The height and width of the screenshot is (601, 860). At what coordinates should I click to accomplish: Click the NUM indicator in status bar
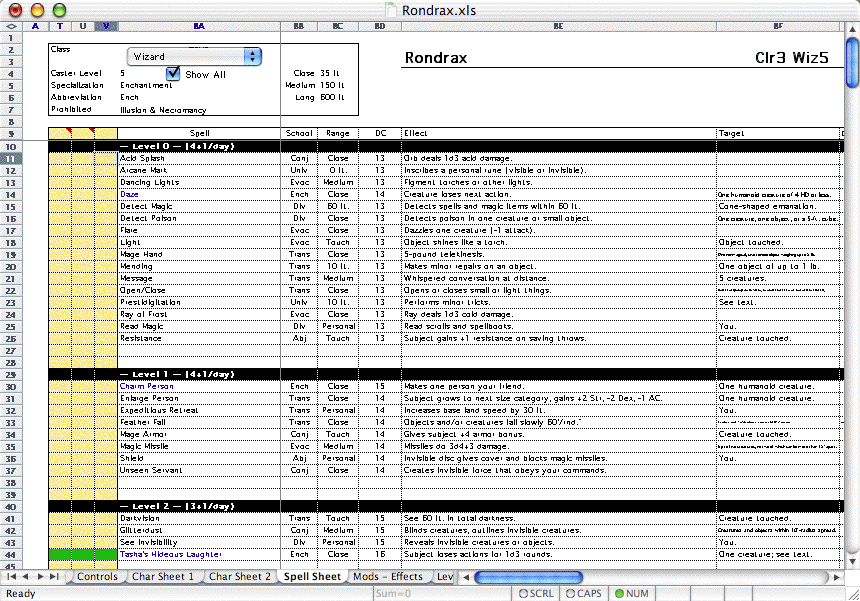(632, 593)
